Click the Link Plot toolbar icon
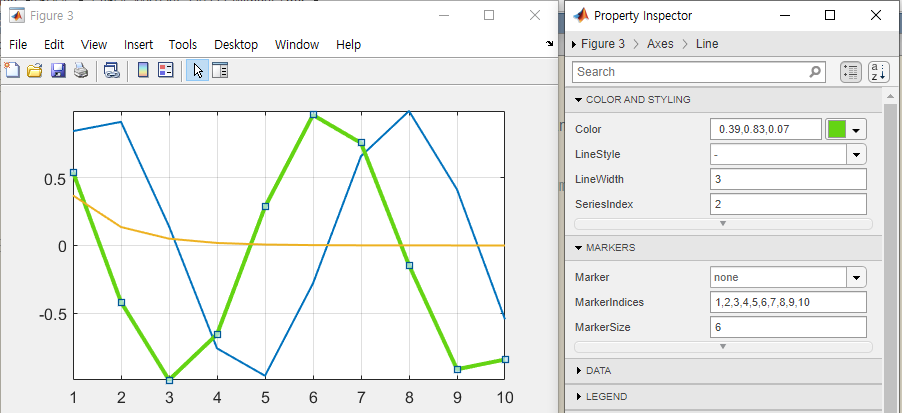902x413 pixels. pos(112,71)
